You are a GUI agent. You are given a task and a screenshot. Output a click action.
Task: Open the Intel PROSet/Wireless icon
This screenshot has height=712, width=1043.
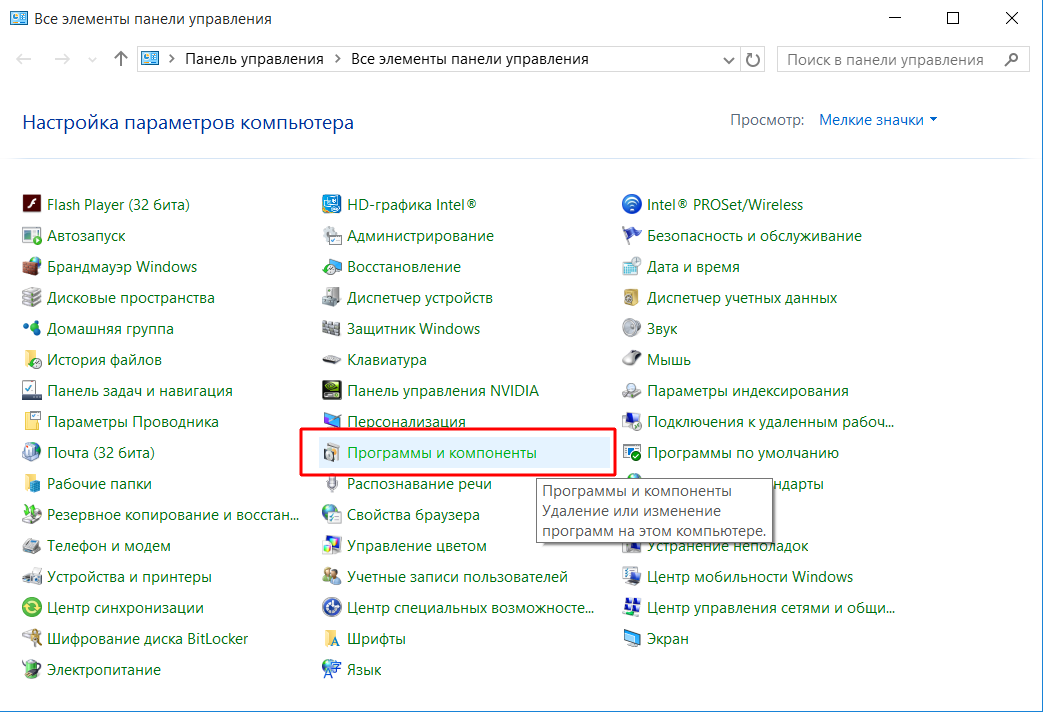(x=631, y=205)
